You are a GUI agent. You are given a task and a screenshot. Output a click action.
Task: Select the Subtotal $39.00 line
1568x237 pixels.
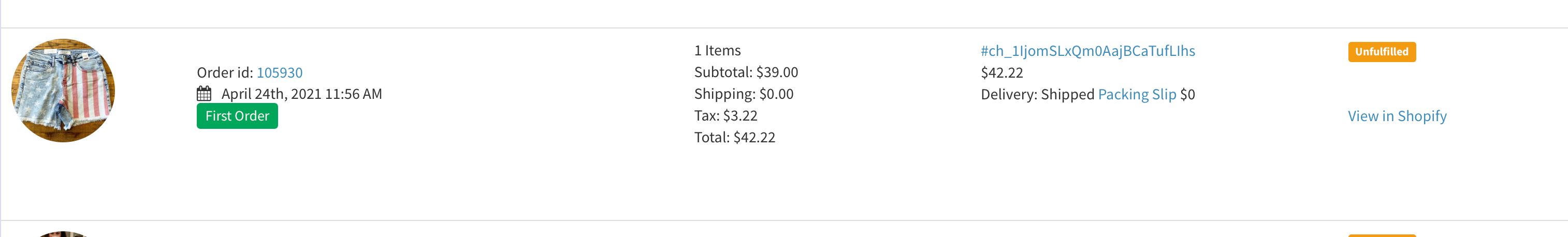tap(746, 72)
